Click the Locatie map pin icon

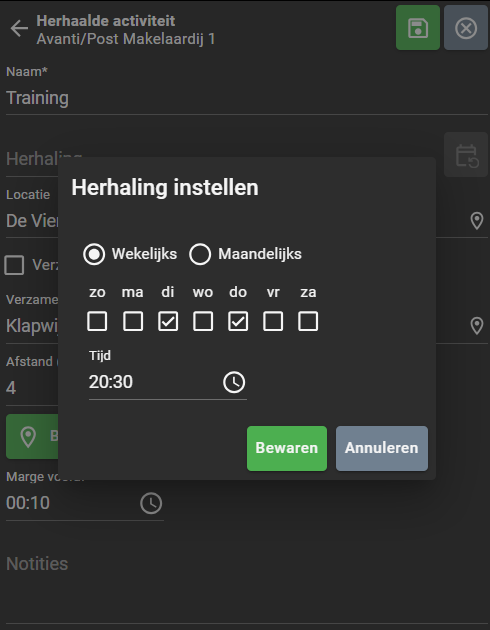pyautogui.click(x=477, y=221)
